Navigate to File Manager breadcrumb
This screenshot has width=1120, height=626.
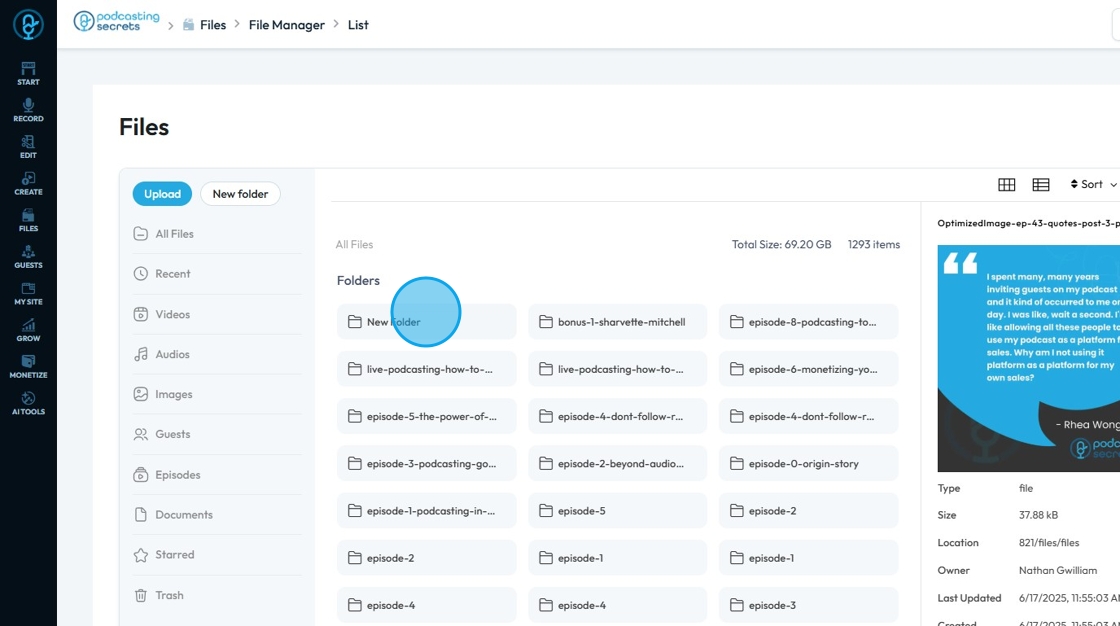(286, 25)
